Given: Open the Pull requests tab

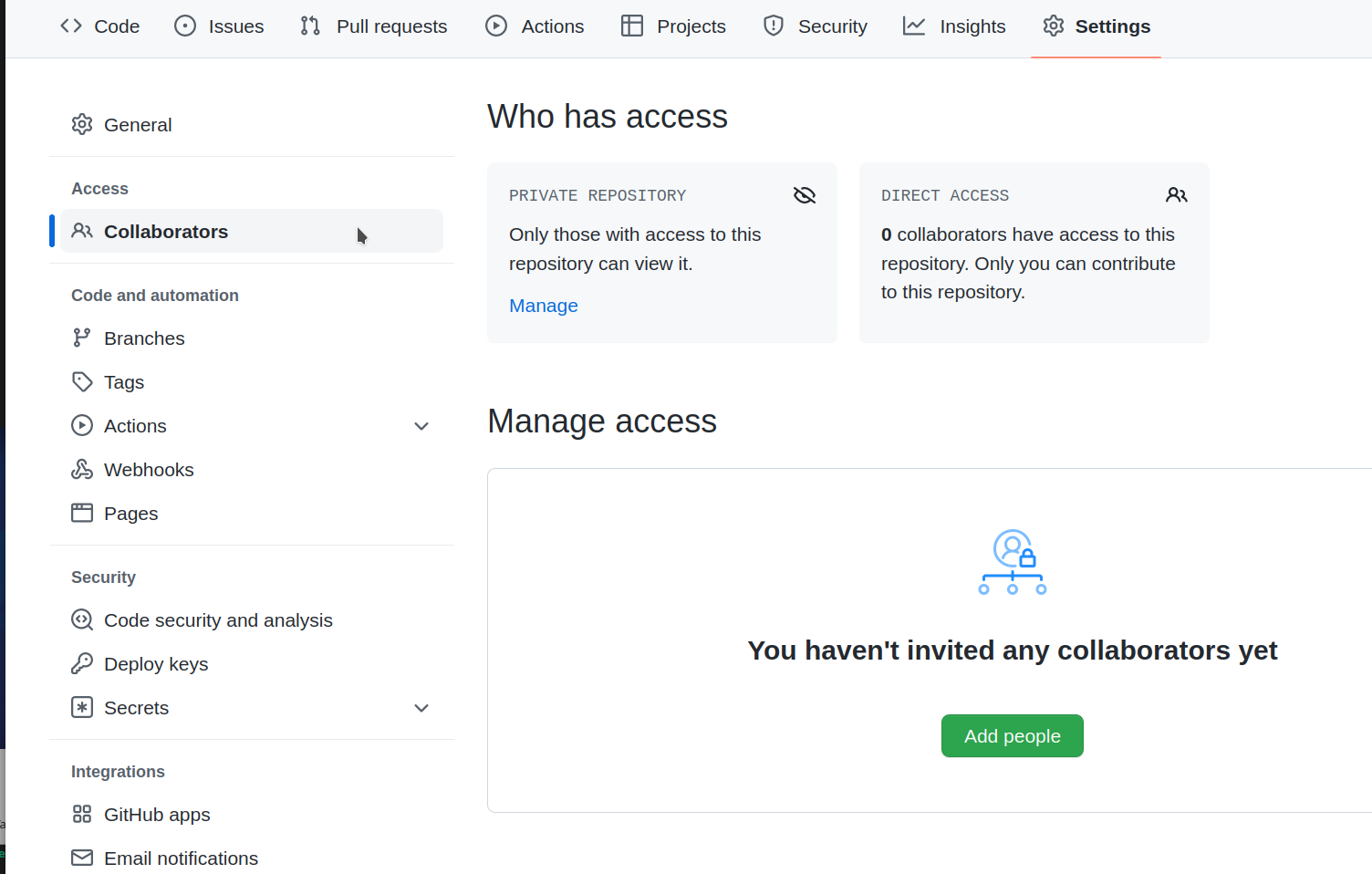Looking at the screenshot, I should (x=374, y=26).
